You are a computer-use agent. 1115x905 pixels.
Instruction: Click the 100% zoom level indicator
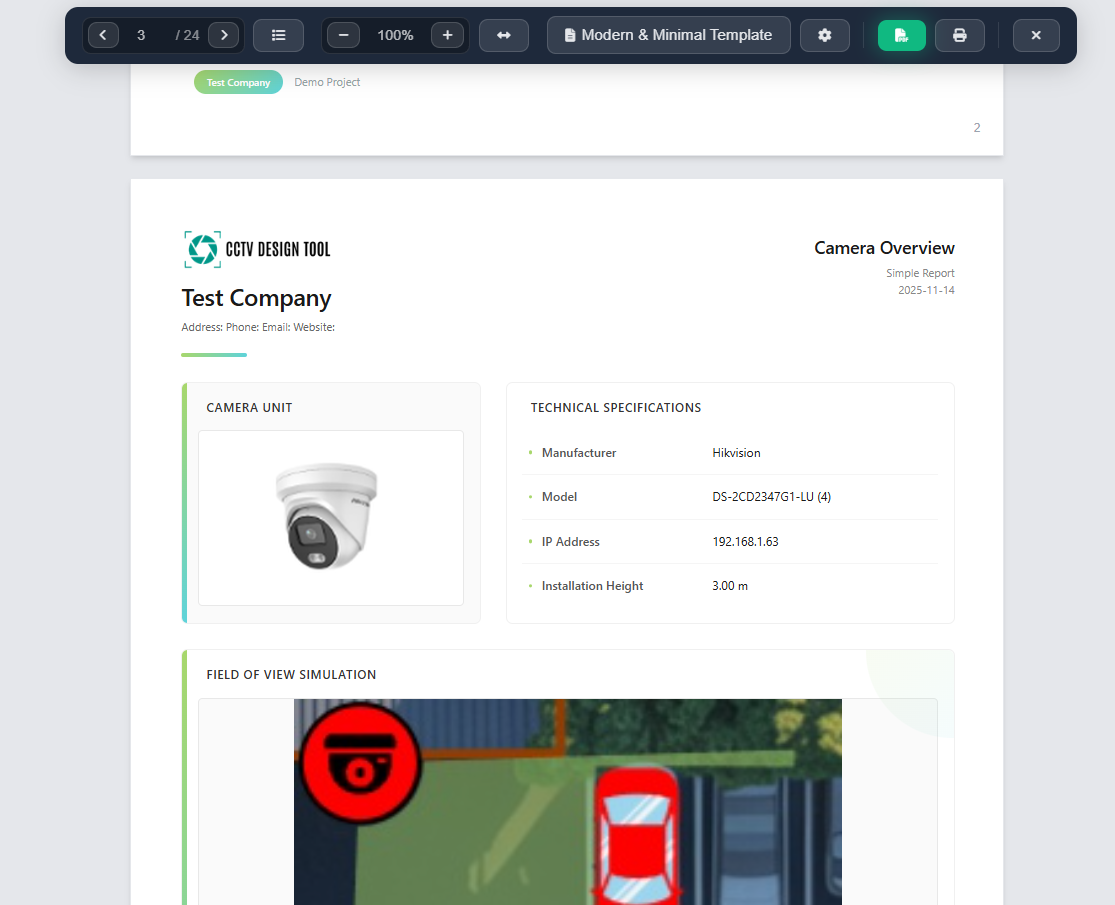395,34
